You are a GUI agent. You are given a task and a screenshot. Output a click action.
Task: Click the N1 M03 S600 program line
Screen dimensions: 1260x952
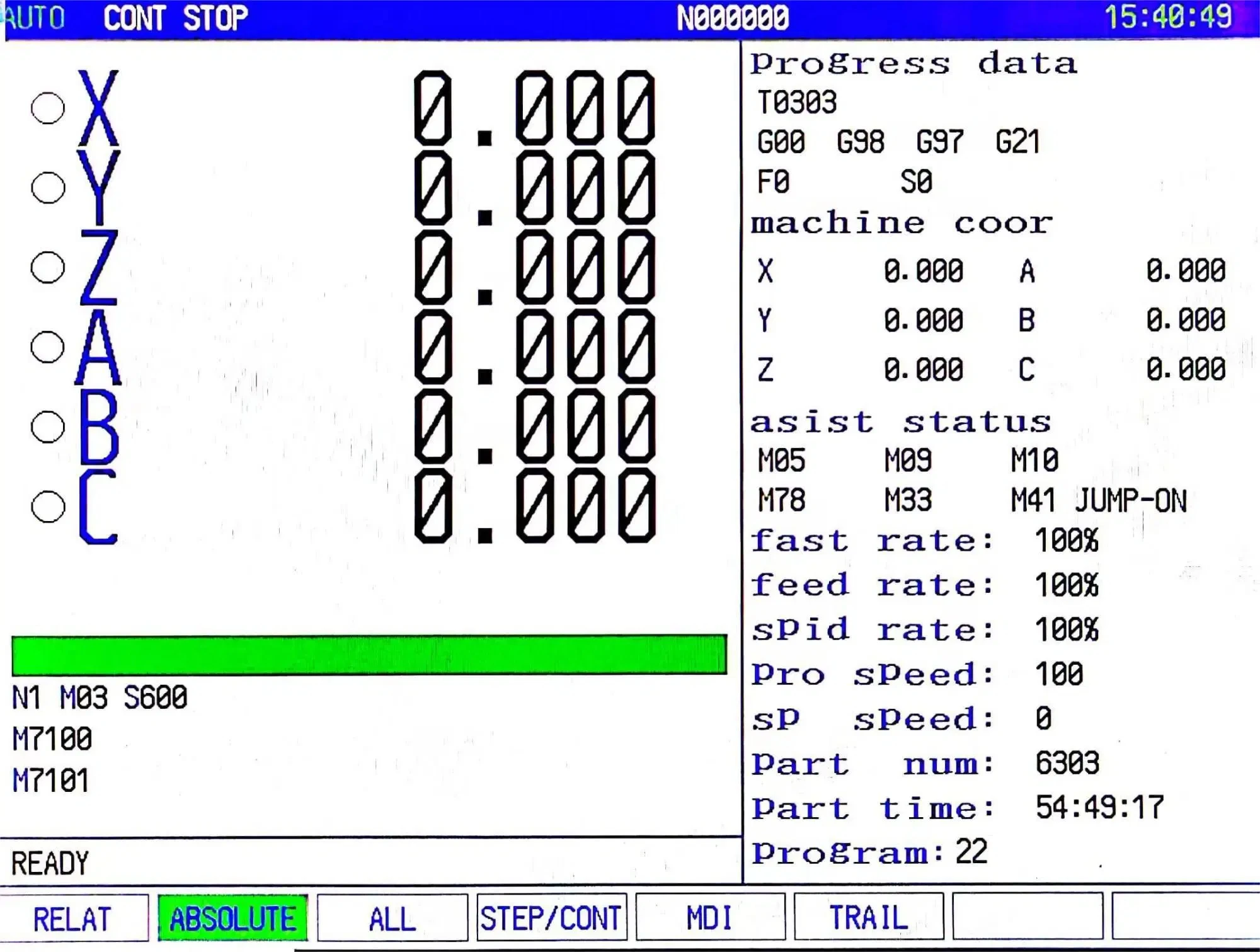pyautogui.click(x=100, y=698)
